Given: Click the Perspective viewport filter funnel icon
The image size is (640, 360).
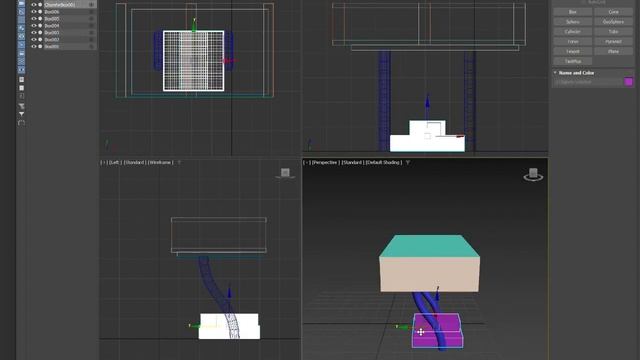Looking at the screenshot, I should click(408, 162).
